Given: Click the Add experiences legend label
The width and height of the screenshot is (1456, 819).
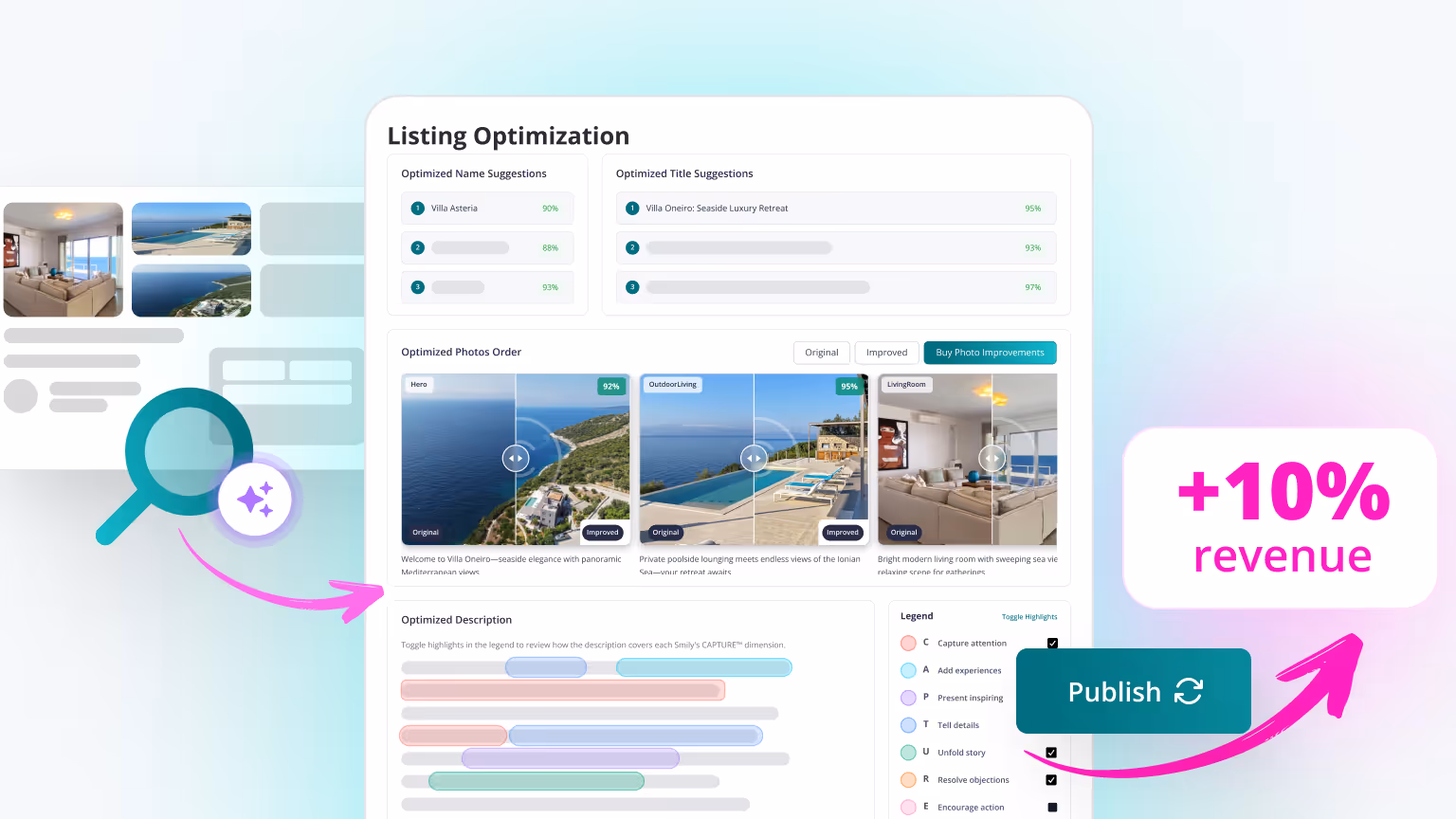Looking at the screenshot, I should [x=969, y=671].
